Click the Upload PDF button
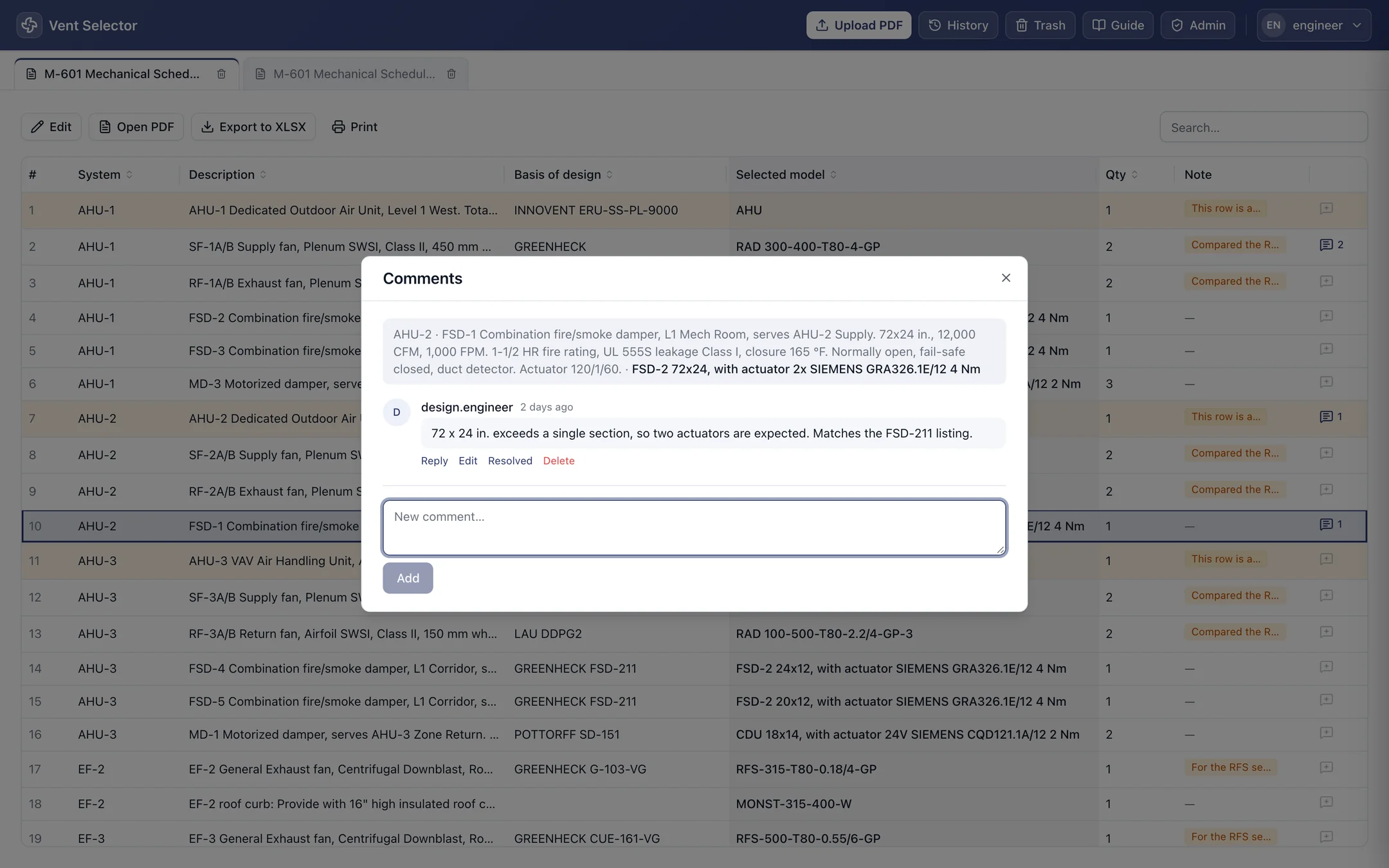The width and height of the screenshot is (1389, 868). click(x=858, y=25)
